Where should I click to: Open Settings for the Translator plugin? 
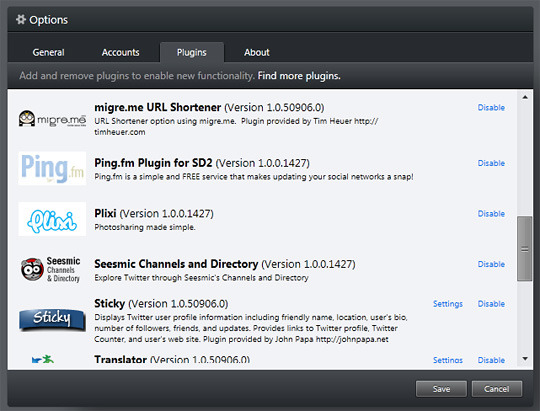pyautogui.click(x=448, y=360)
